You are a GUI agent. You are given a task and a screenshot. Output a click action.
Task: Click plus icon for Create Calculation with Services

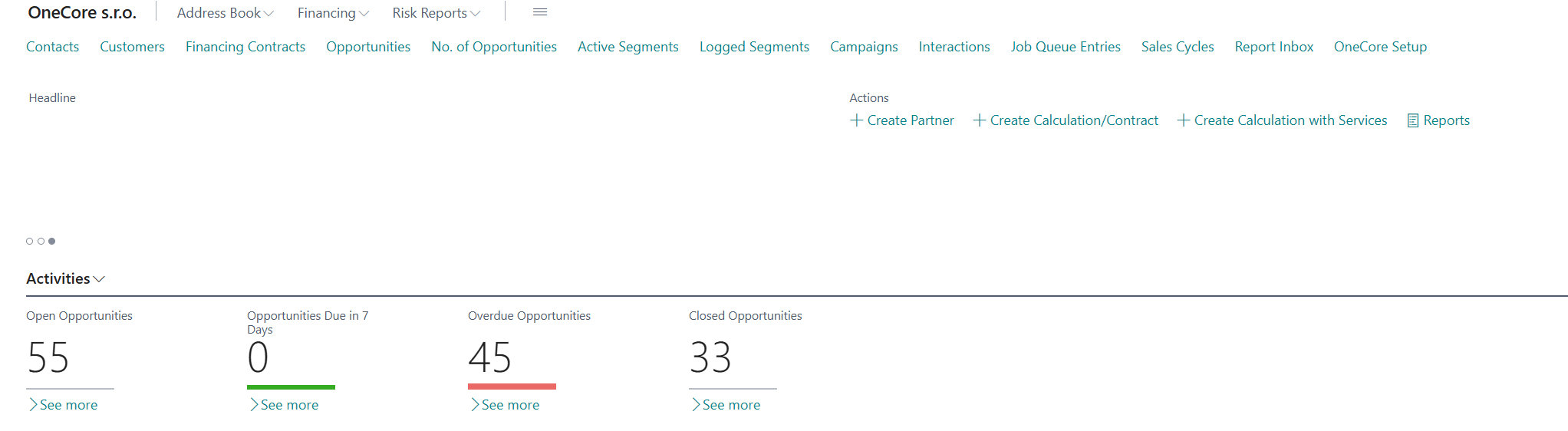pos(1184,120)
